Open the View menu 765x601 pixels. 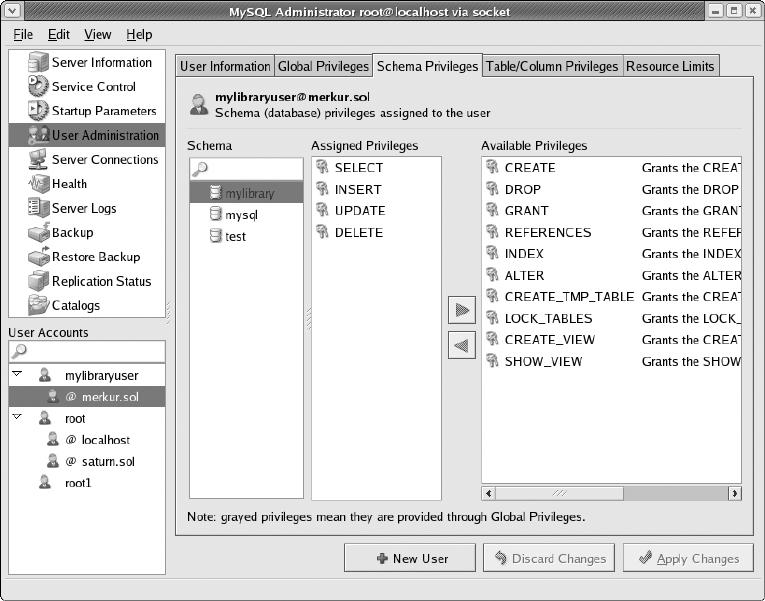(98, 35)
